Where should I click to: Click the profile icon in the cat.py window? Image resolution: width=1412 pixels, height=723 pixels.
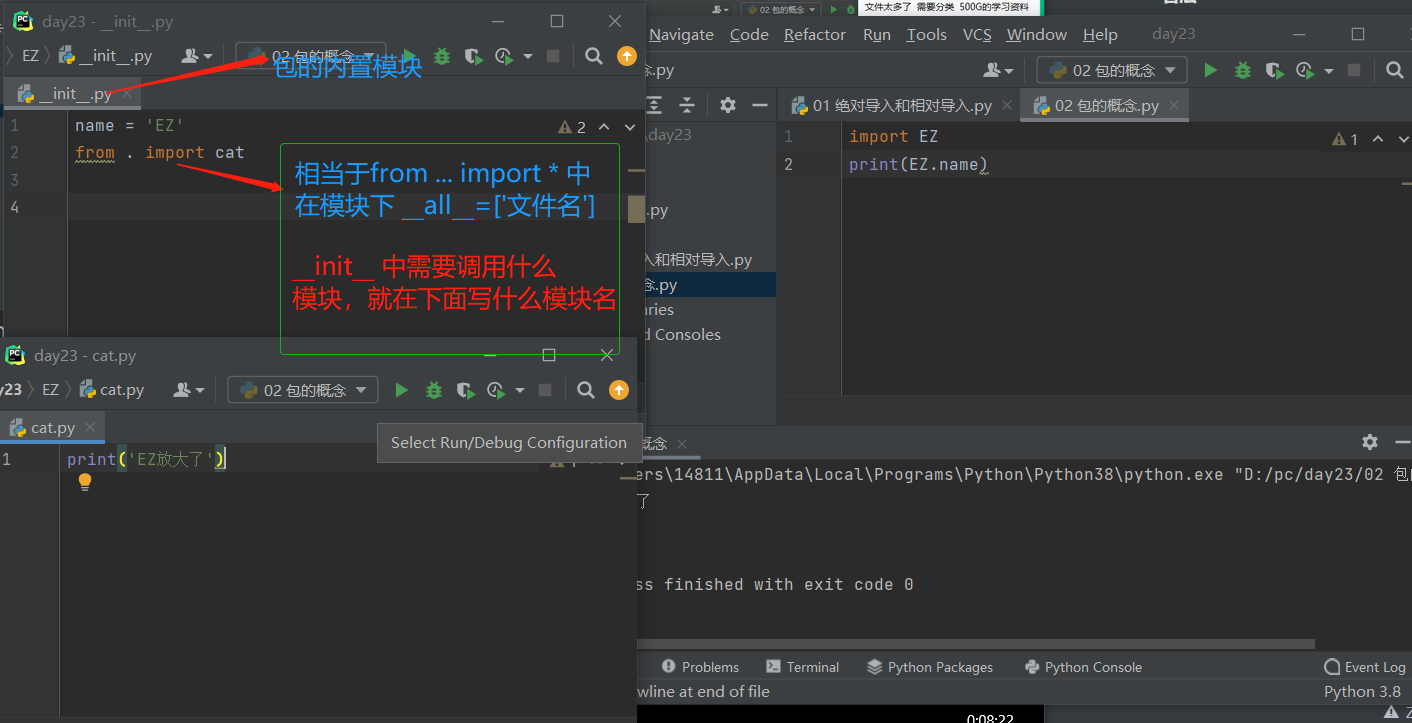click(x=495, y=390)
